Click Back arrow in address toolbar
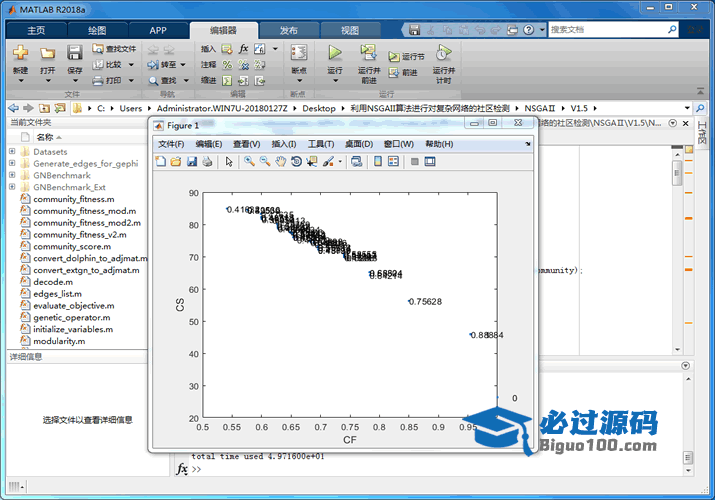 click(14, 108)
